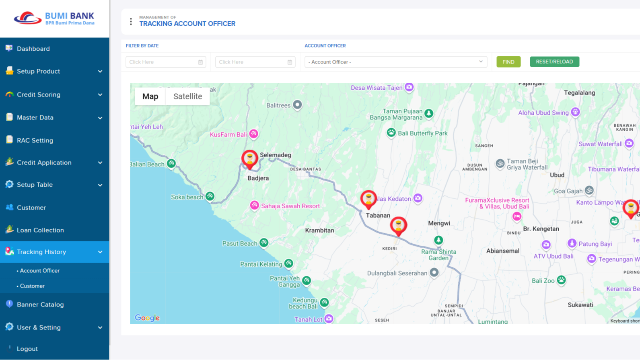Click the Tanah Lot map pin
This screenshot has height=360, width=640.
click(x=329, y=318)
